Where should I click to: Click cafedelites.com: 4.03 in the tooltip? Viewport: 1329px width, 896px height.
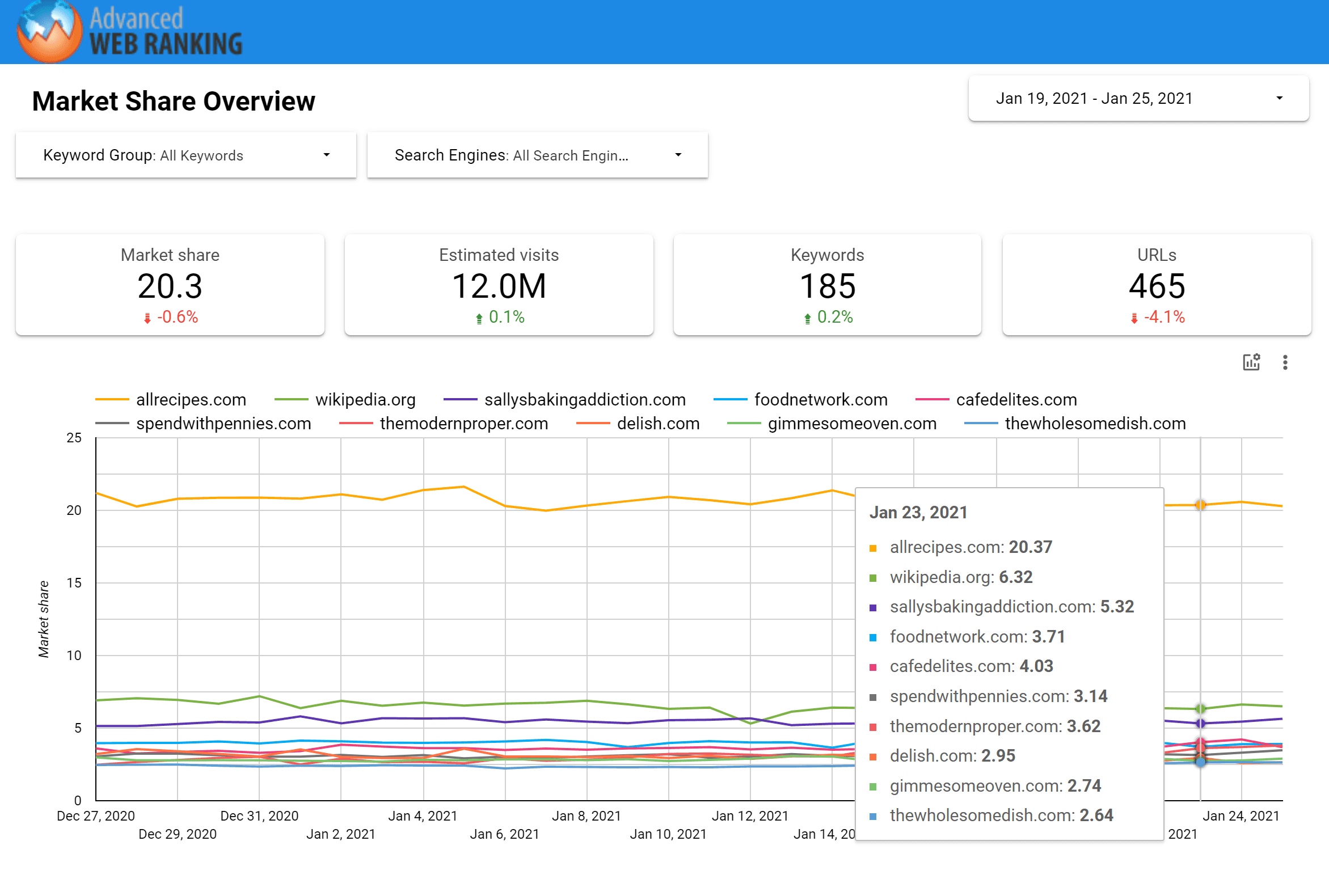971,666
